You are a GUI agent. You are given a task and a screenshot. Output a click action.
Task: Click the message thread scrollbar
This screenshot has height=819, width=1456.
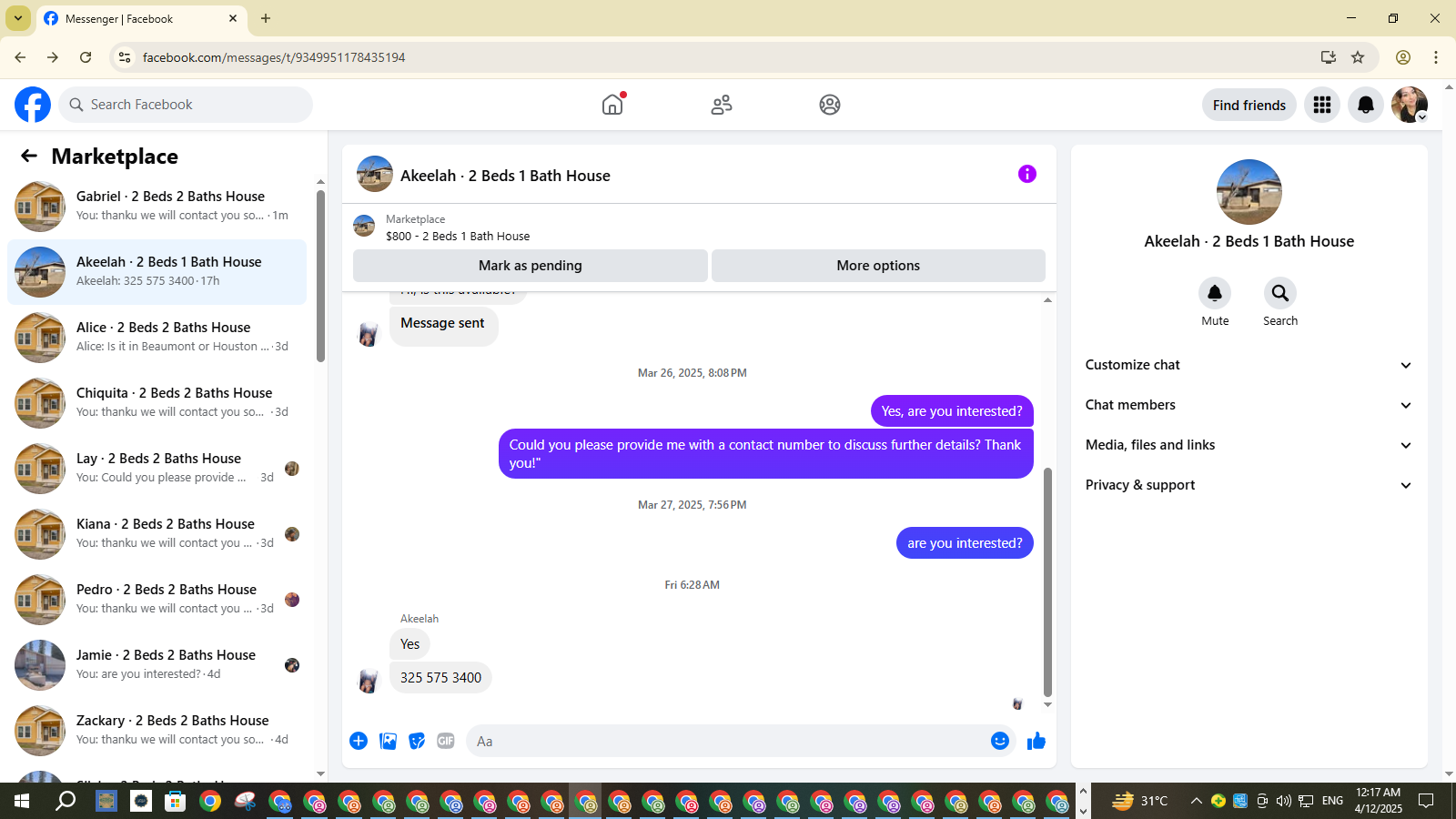pos(1047,582)
